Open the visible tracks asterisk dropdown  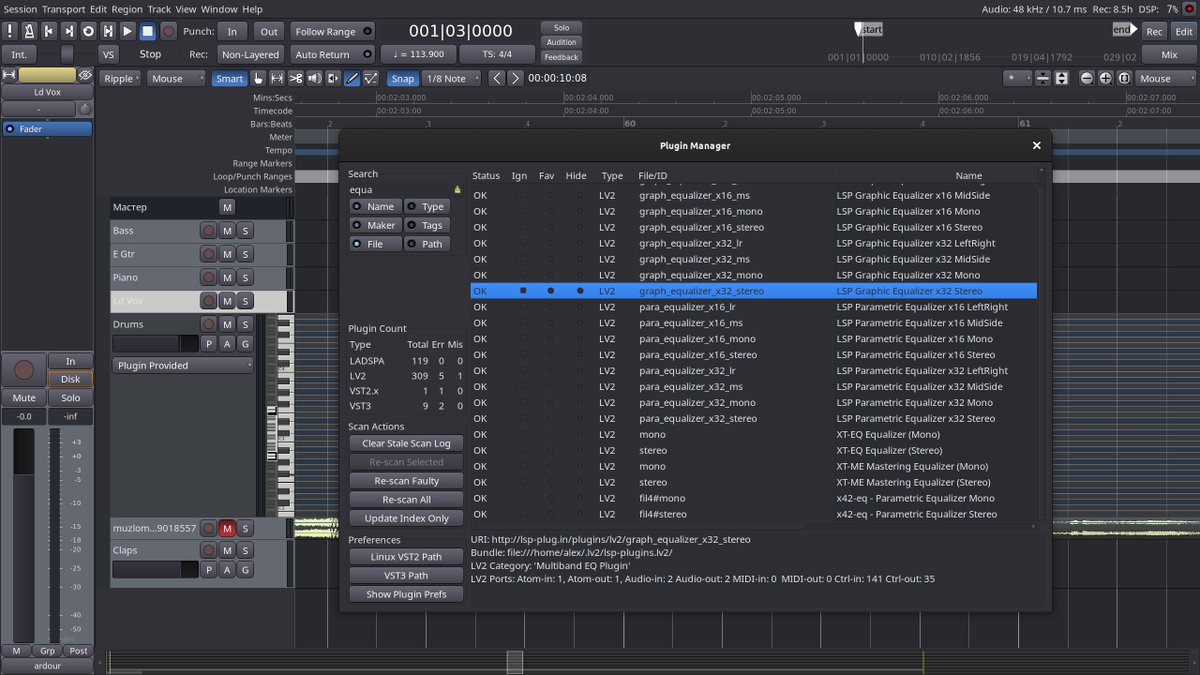pyautogui.click(x=1017, y=78)
